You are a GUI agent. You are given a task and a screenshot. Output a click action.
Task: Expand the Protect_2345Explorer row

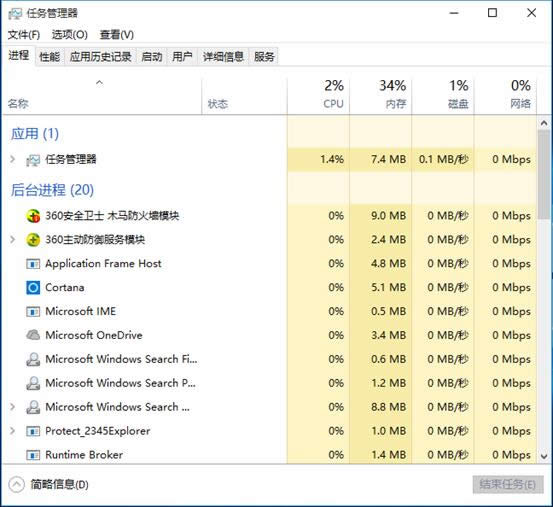point(13,431)
